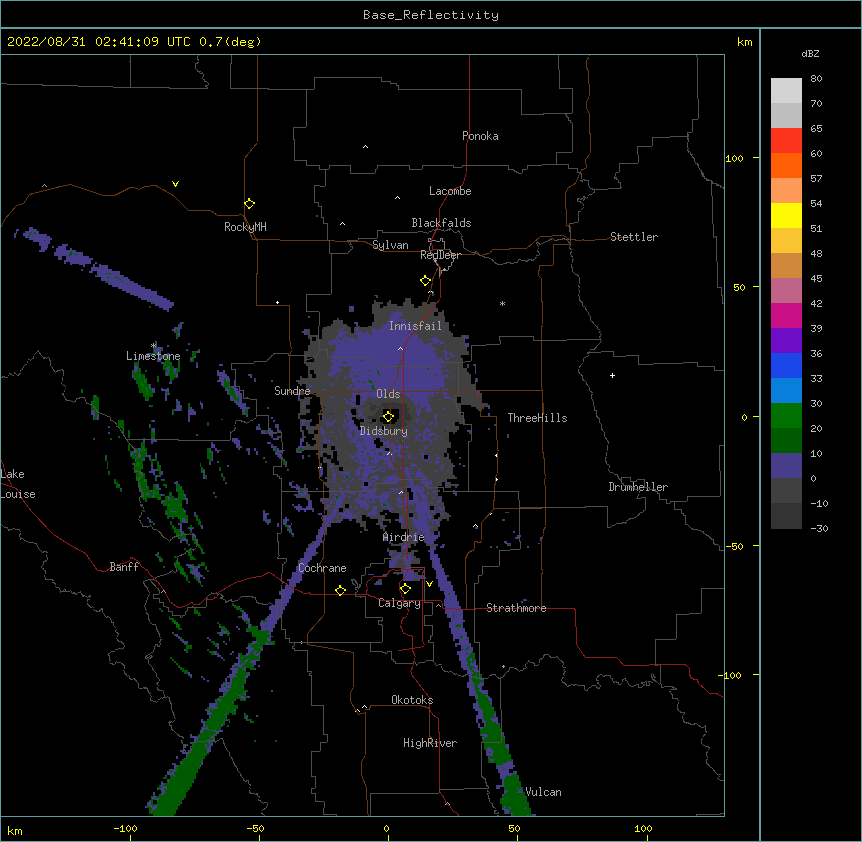Click the Ponoka town label
The width and height of the screenshot is (862, 842).
coord(480,136)
